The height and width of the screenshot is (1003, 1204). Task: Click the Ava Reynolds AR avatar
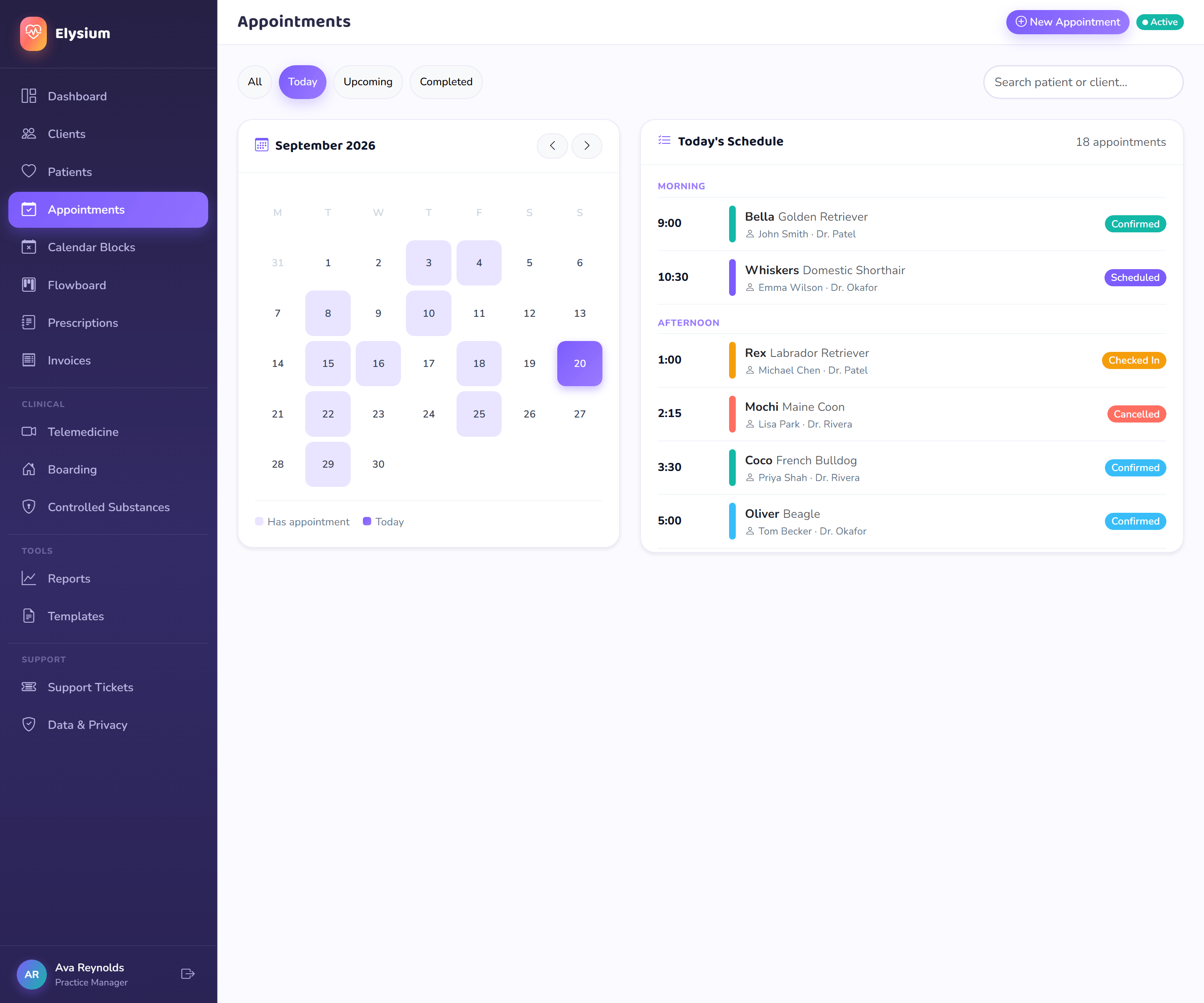point(31,974)
